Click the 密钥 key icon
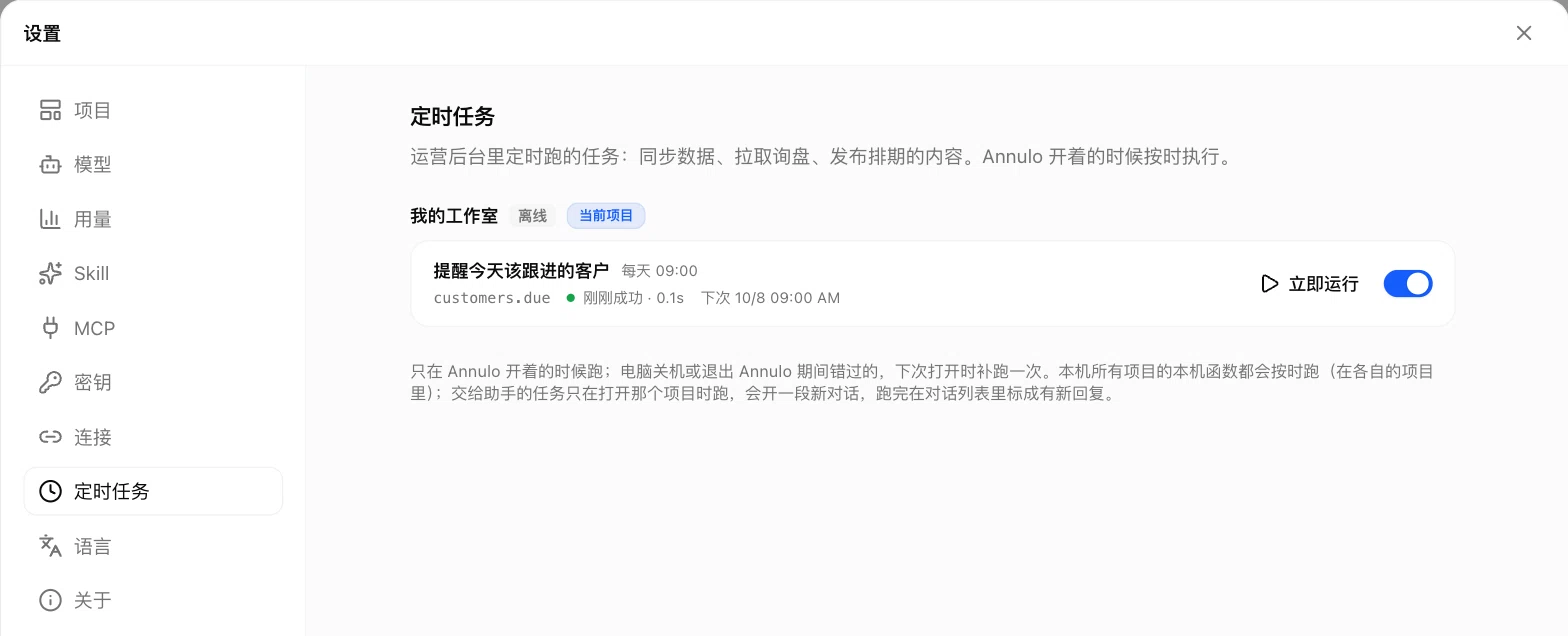 click(x=50, y=383)
